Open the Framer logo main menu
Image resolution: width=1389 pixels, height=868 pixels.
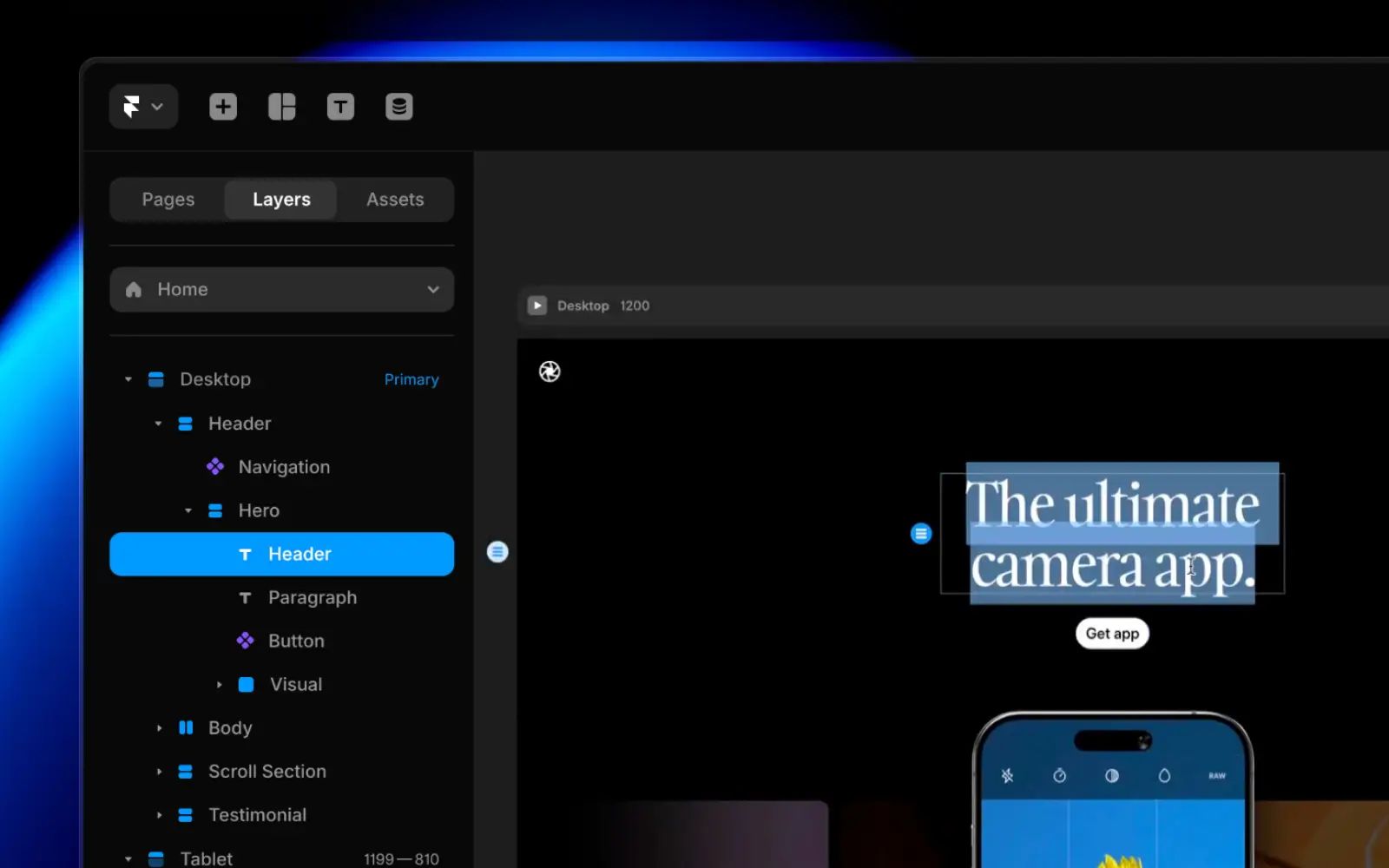(x=143, y=107)
